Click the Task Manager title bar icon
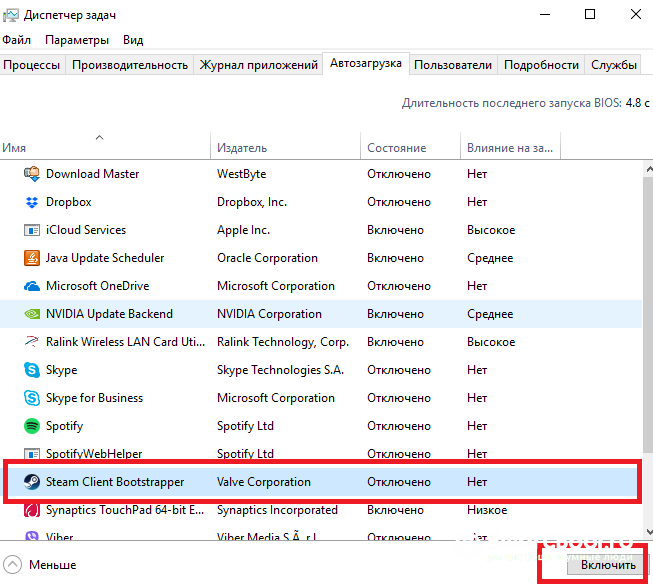The image size is (653, 584). 10,15
